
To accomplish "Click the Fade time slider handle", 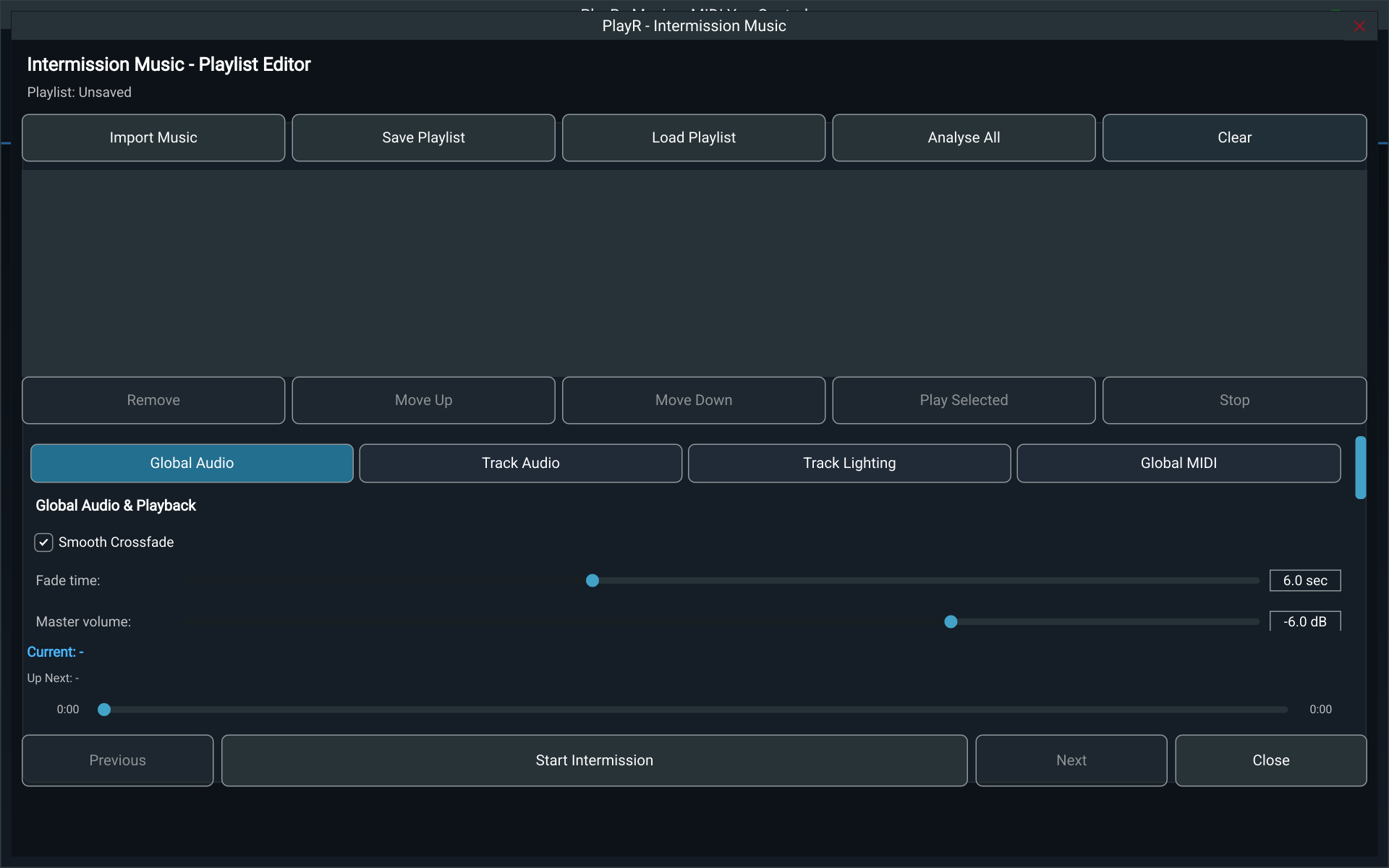I will click(x=592, y=581).
